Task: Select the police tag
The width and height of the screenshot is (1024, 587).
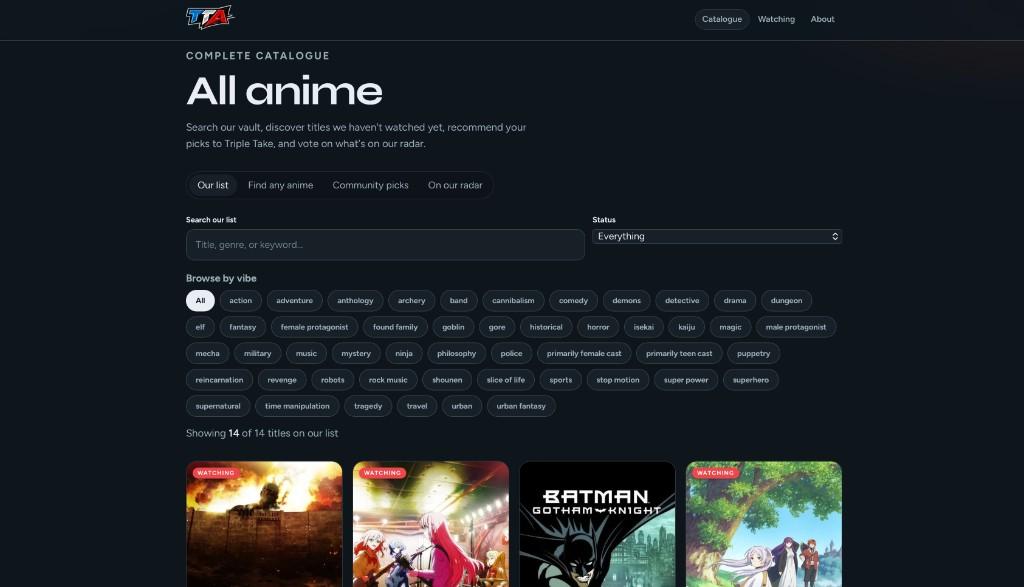Action: 511,353
